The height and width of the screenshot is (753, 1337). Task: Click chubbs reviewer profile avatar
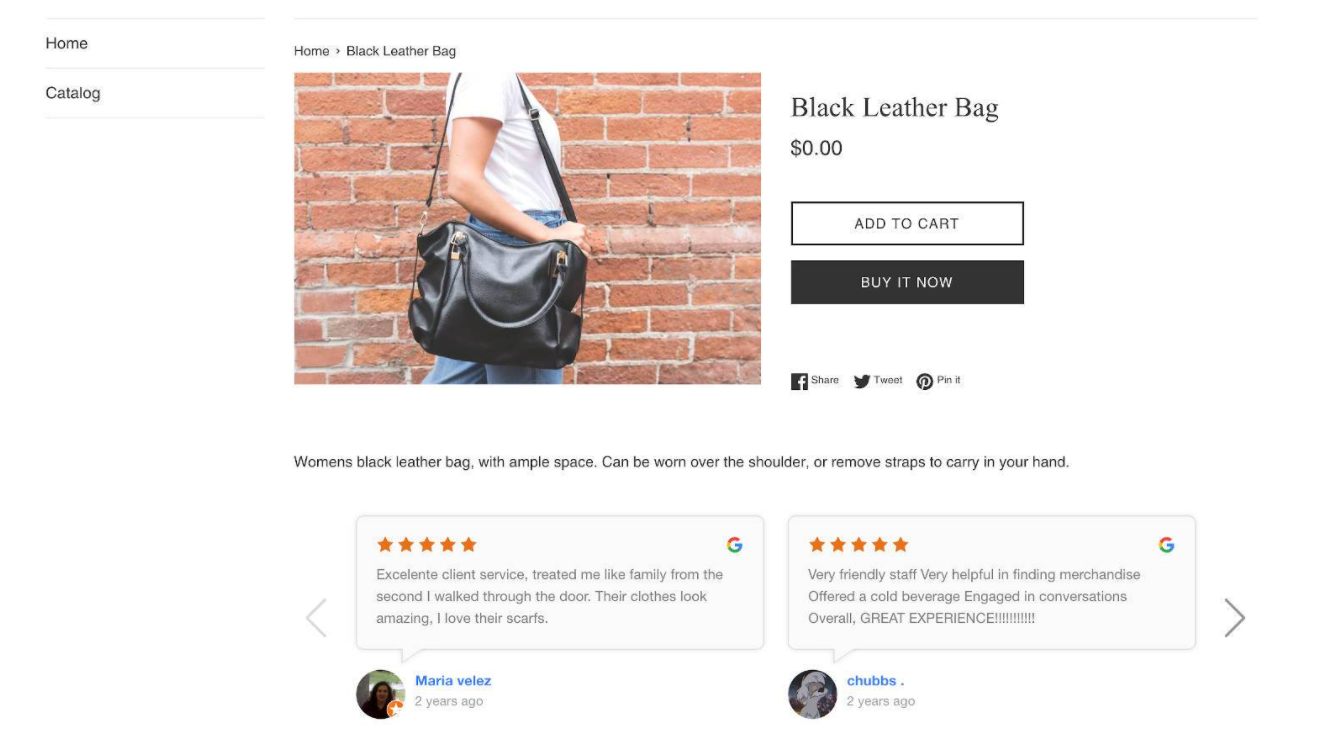[812, 694]
